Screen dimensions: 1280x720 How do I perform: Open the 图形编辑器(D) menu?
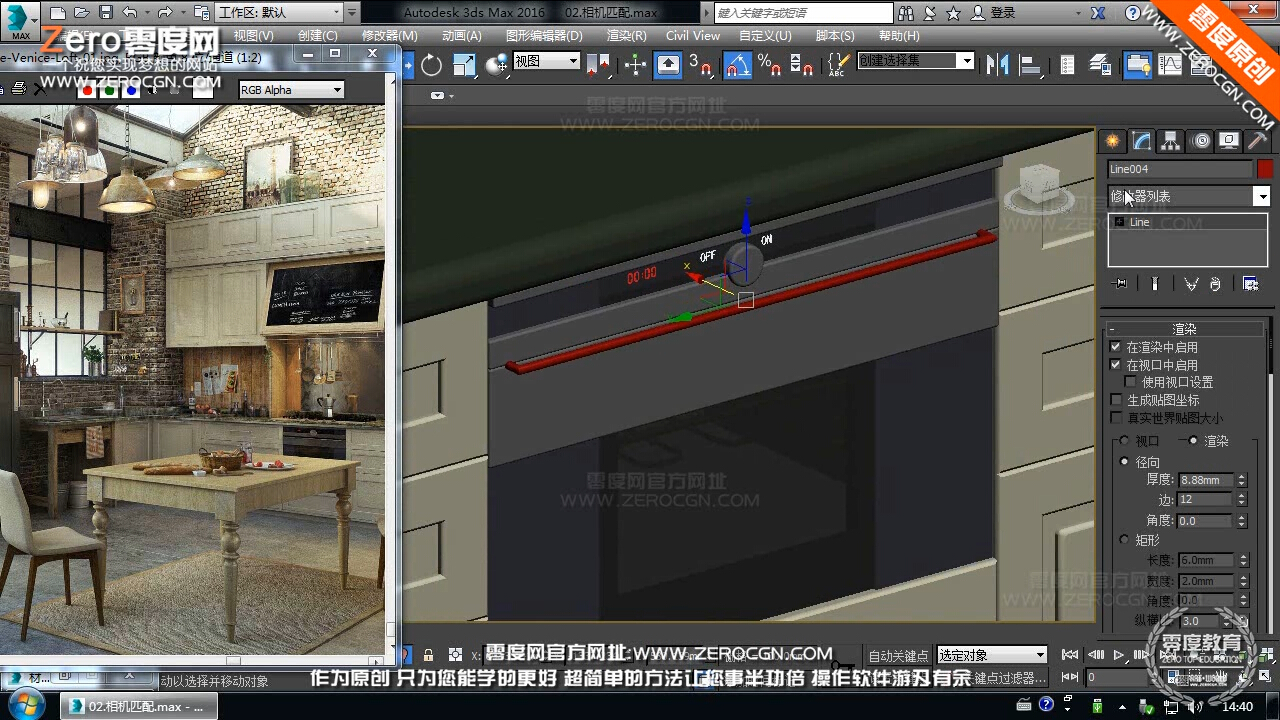[544, 36]
